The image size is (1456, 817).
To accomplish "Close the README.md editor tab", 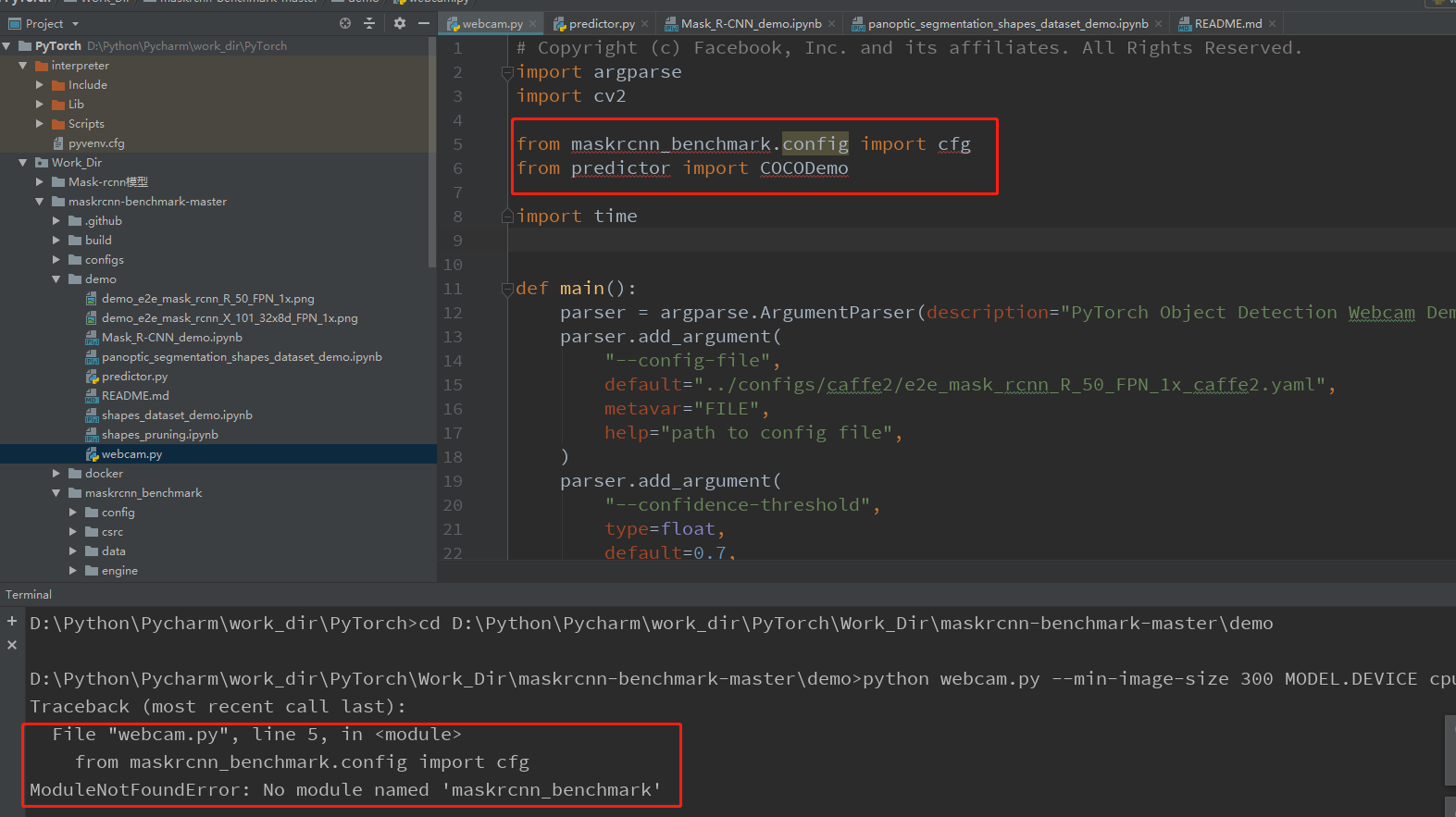I will click(x=1272, y=24).
